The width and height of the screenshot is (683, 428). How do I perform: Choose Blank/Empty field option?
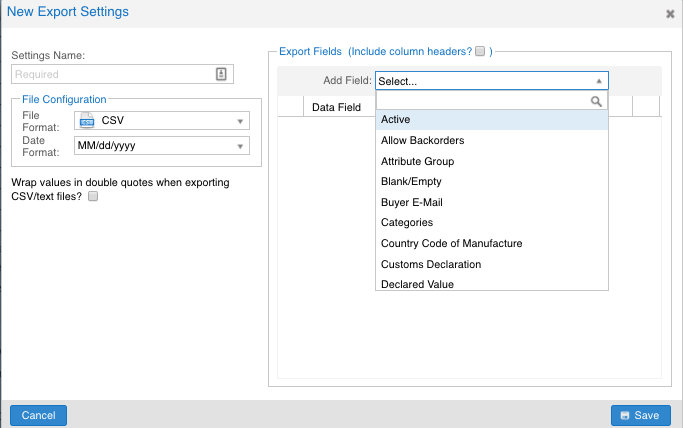491,182
